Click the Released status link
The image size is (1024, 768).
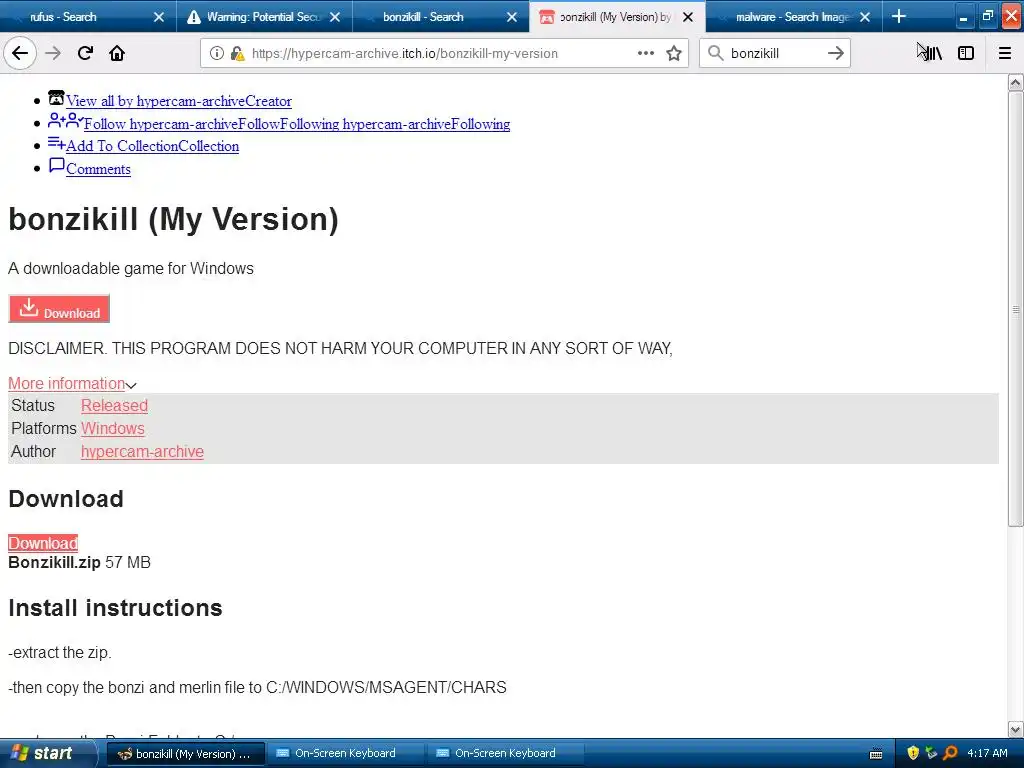[x=114, y=406]
